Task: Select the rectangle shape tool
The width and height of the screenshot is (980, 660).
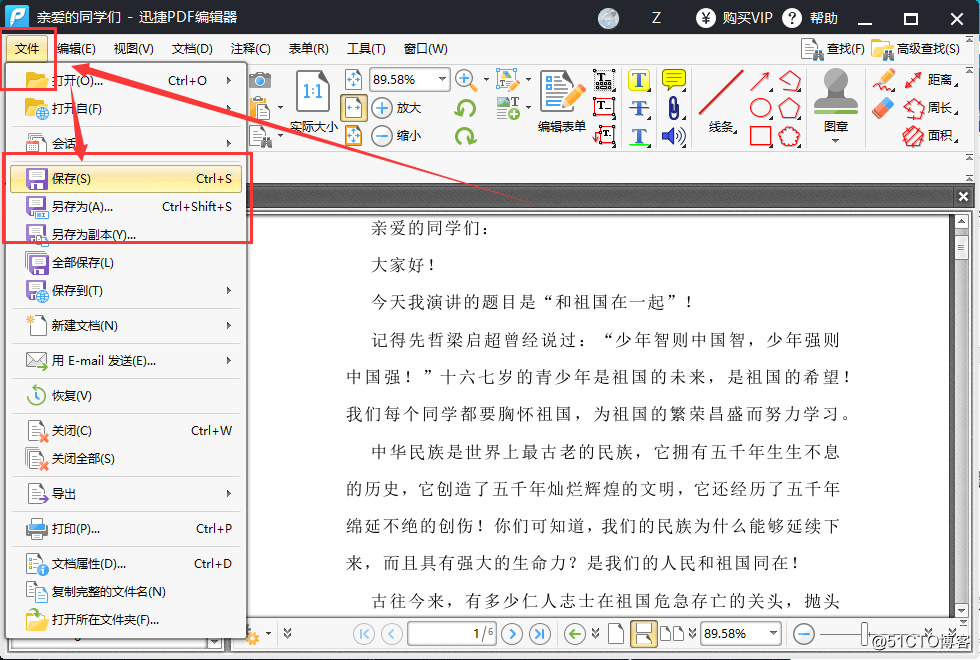Action: tap(760, 136)
